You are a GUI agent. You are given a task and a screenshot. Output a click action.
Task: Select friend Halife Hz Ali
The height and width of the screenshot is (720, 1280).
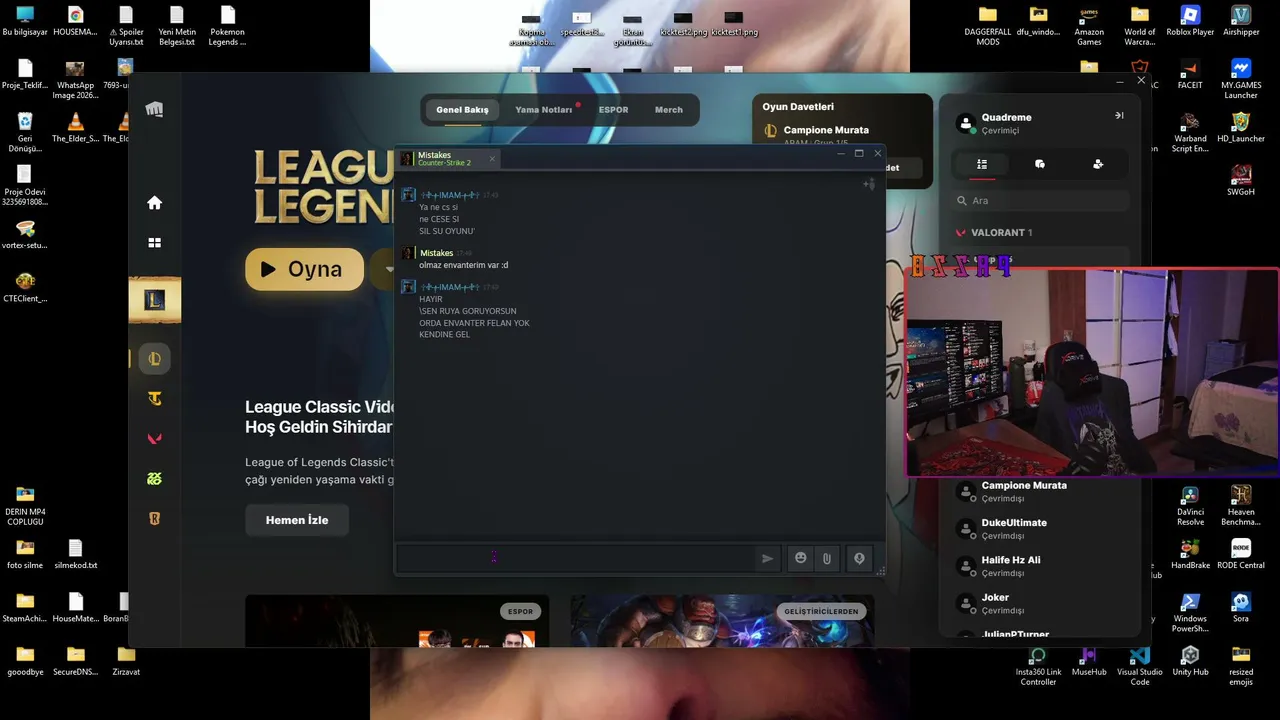coord(1040,566)
